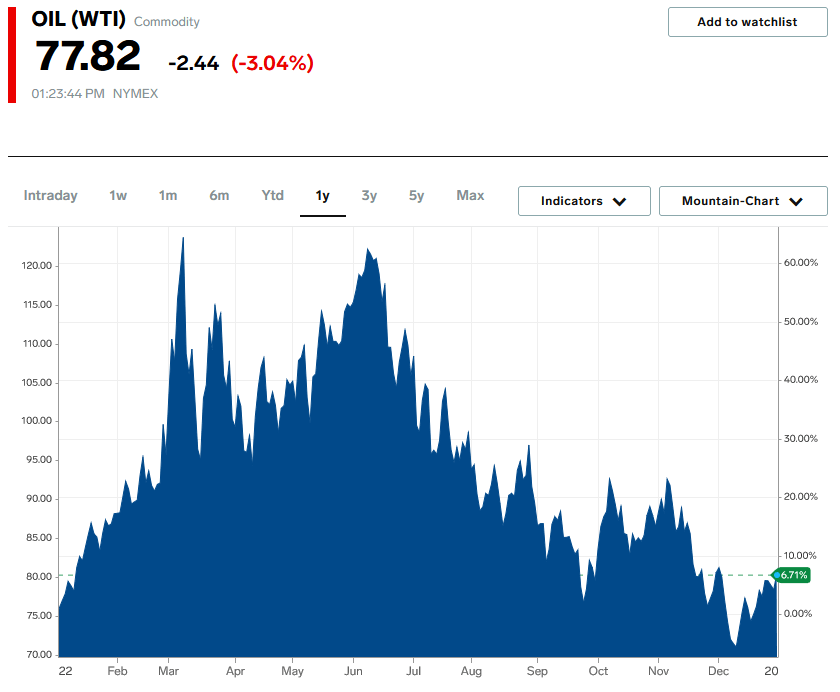Select the 1m chart range

pos(168,195)
